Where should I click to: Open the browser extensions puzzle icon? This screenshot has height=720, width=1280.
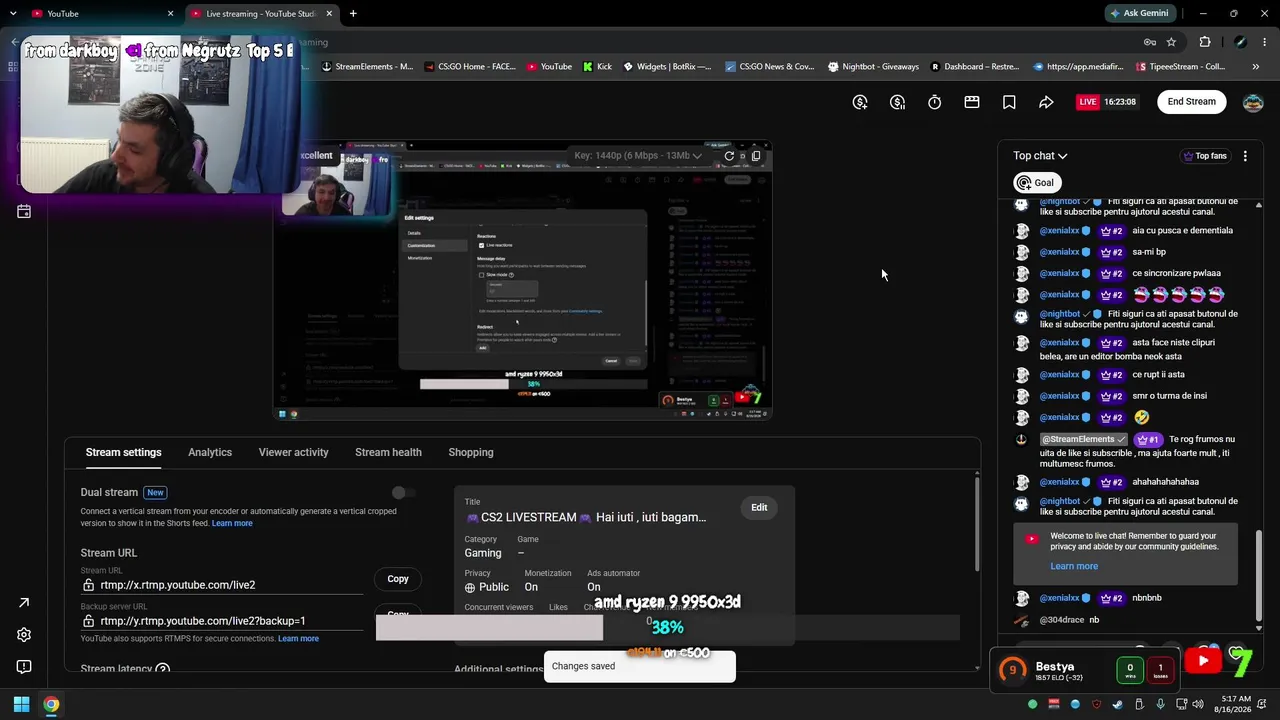click(x=1205, y=42)
